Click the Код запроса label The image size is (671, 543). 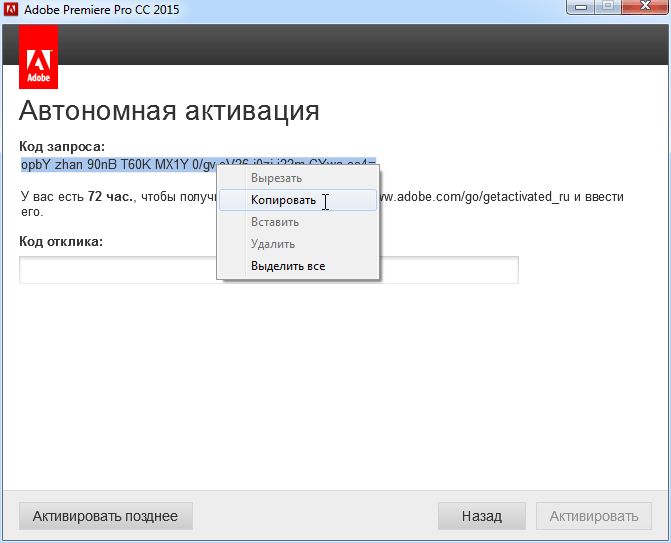point(62,147)
